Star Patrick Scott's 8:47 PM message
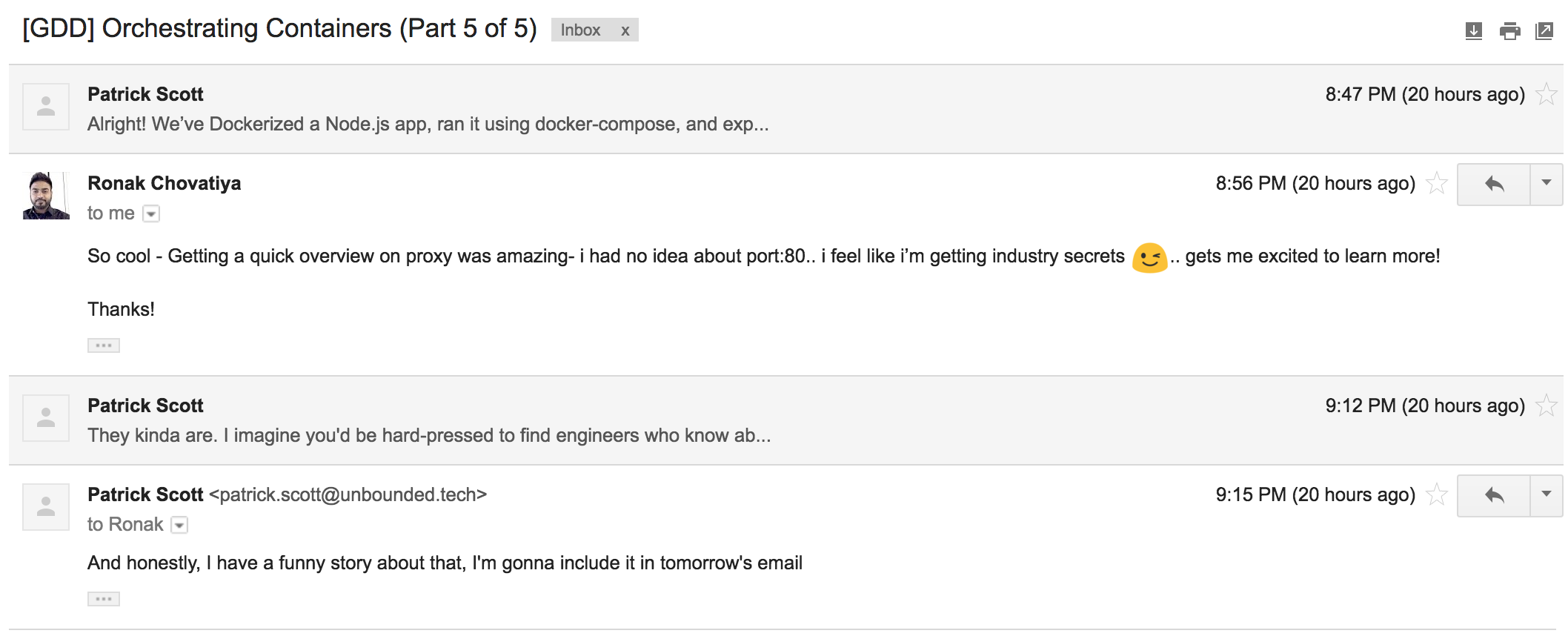 [x=1547, y=94]
